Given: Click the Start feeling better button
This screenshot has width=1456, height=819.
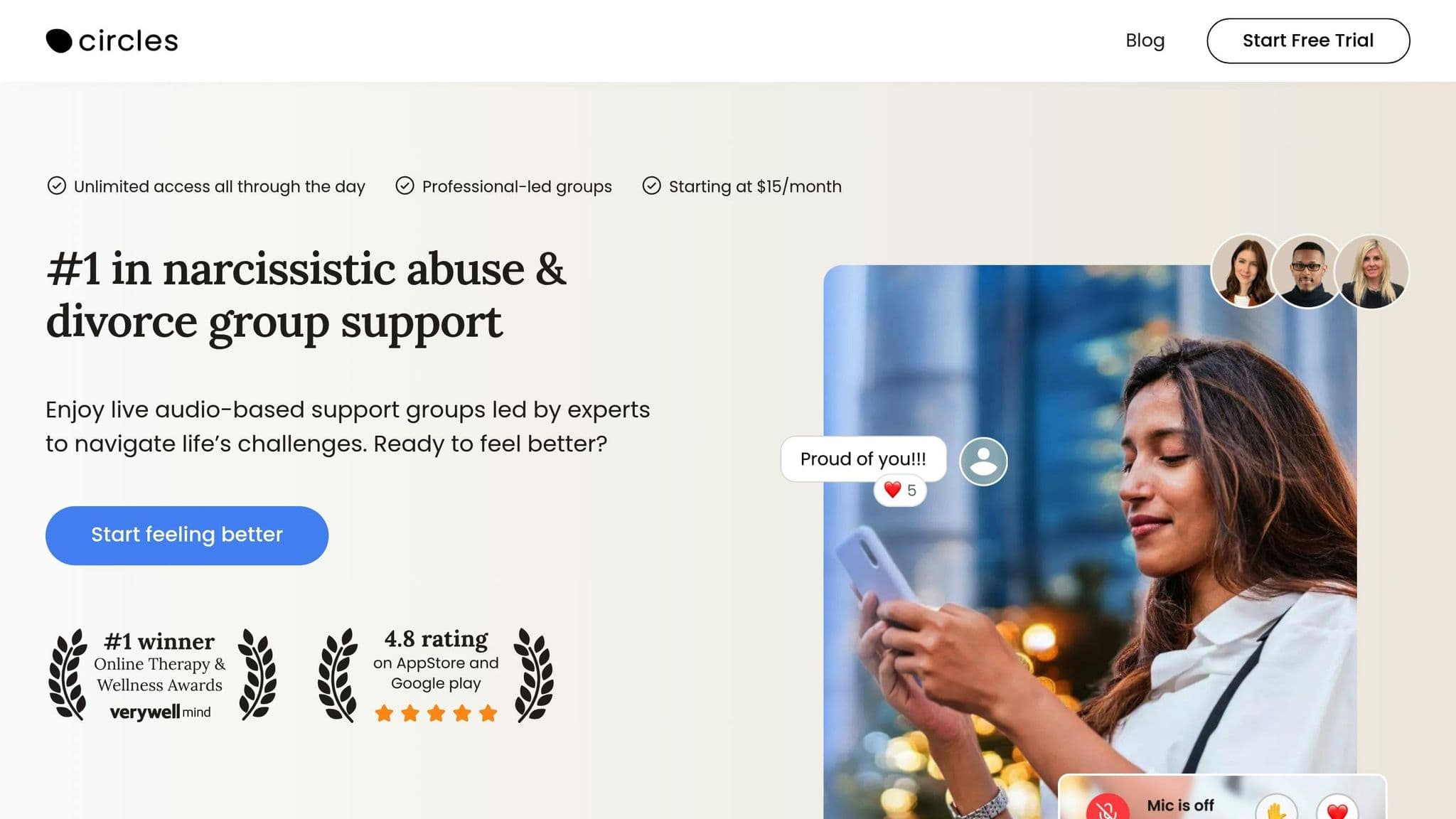Looking at the screenshot, I should [x=187, y=535].
